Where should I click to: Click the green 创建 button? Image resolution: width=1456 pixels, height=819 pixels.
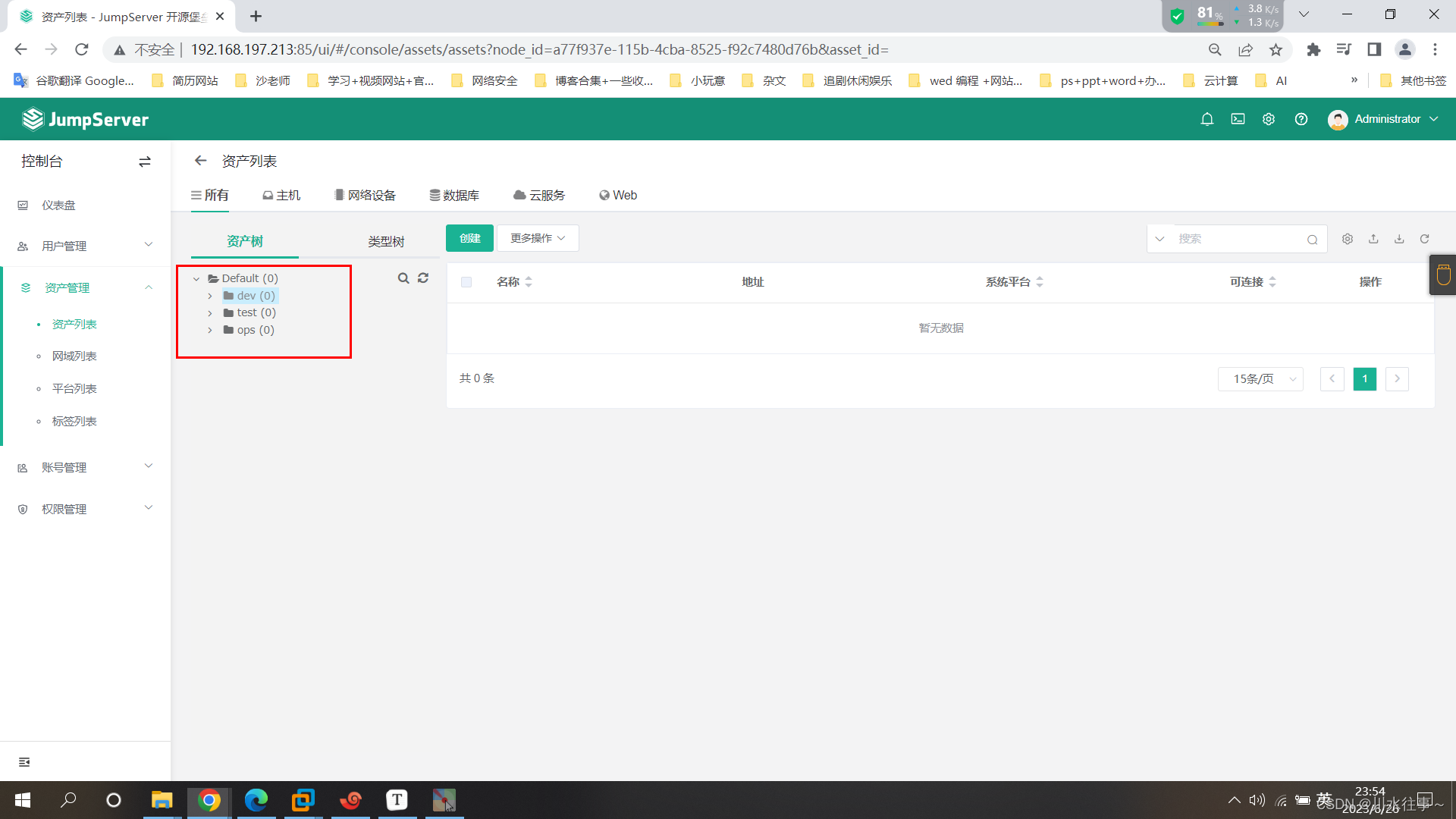[469, 238]
